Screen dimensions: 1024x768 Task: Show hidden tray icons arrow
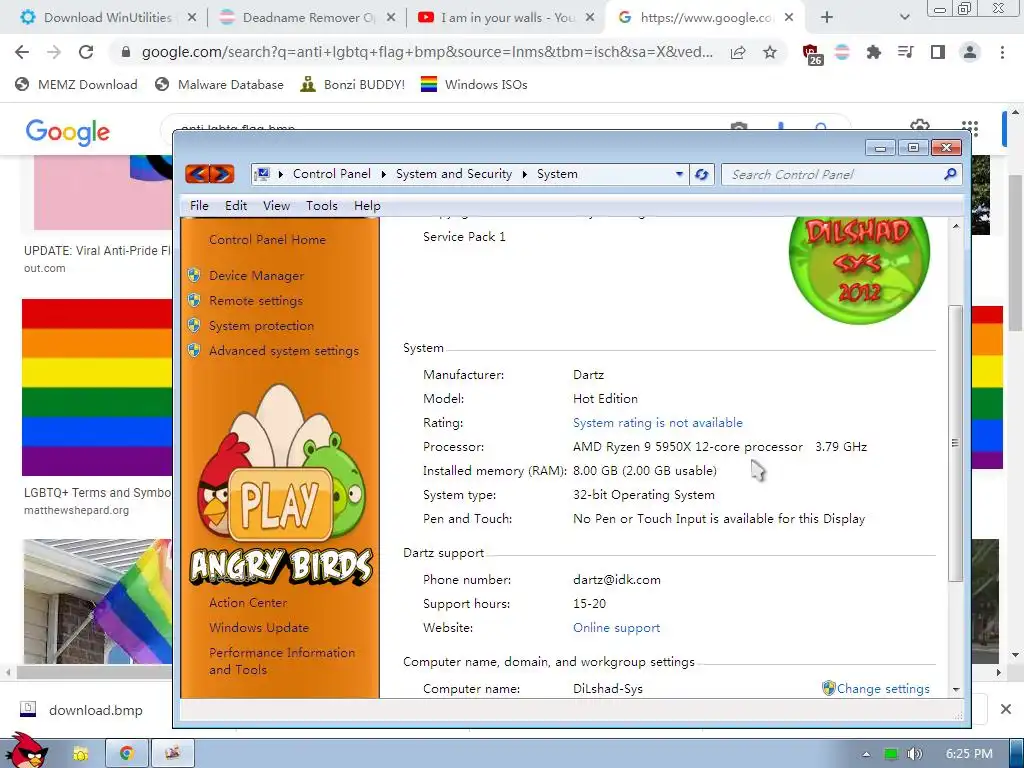click(866, 754)
